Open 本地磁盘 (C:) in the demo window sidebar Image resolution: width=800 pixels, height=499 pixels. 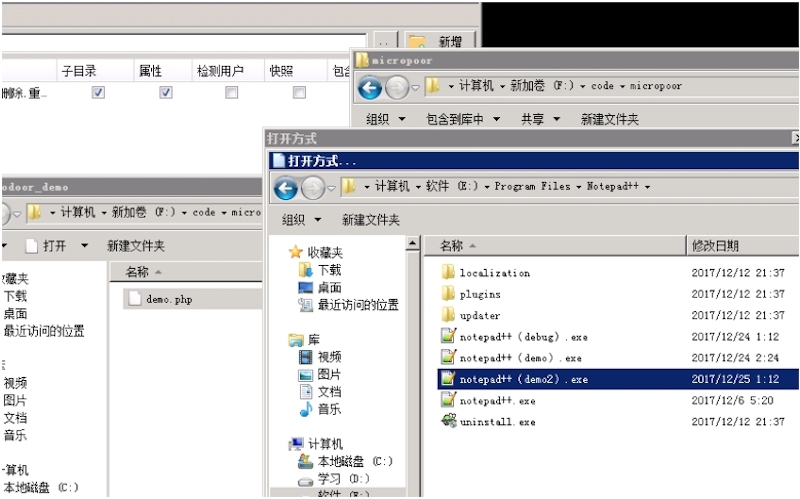click(41, 487)
